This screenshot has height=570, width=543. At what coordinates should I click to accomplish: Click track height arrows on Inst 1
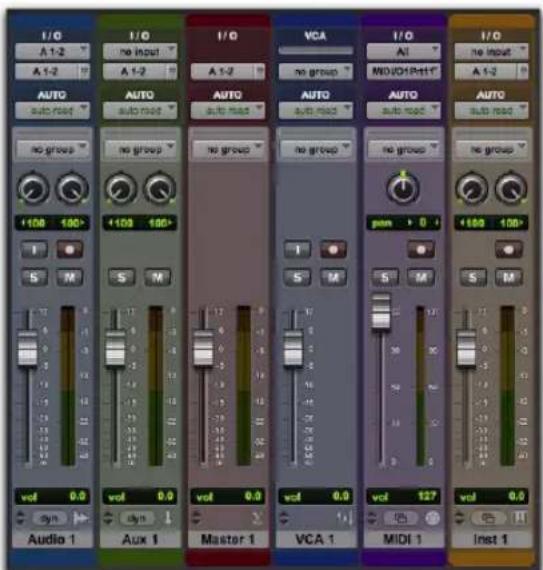pyautogui.click(x=460, y=518)
